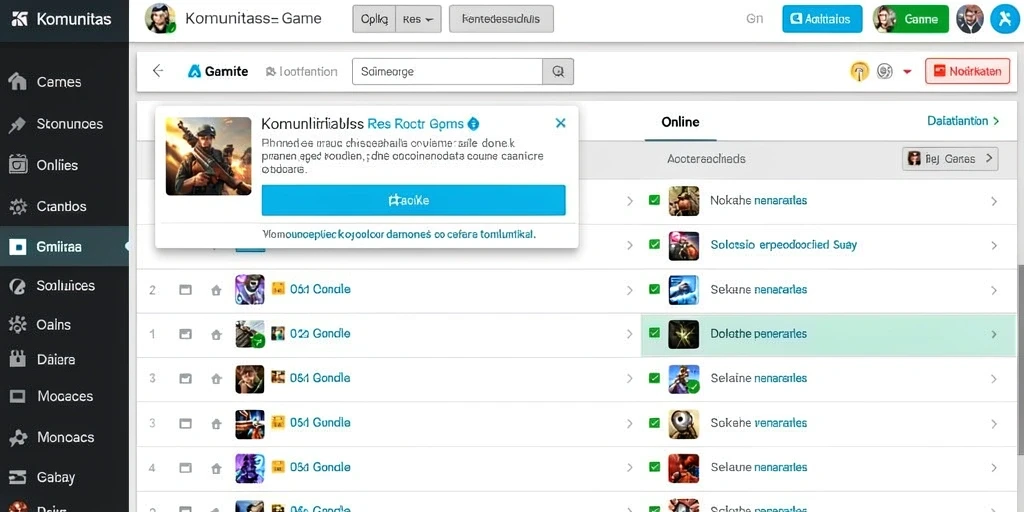Viewport: 1024px width, 512px height.
Task: Toggle checkbox for Dolethe penerartes
Action: coord(654,334)
